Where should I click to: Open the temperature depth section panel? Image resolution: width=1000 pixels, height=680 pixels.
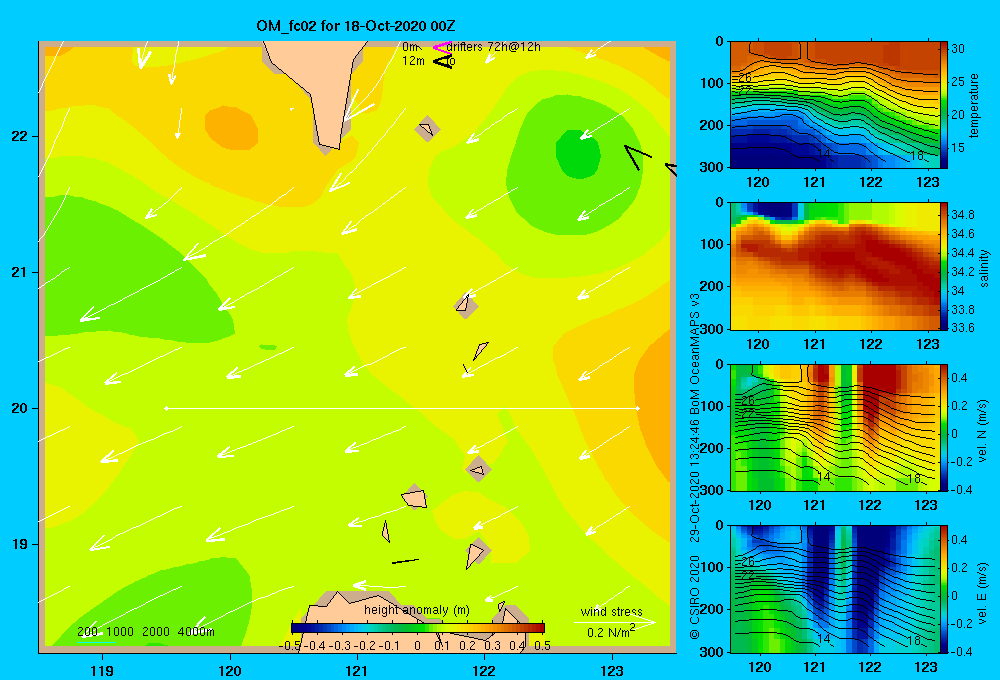pyautogui.click(x=834, y=105)
